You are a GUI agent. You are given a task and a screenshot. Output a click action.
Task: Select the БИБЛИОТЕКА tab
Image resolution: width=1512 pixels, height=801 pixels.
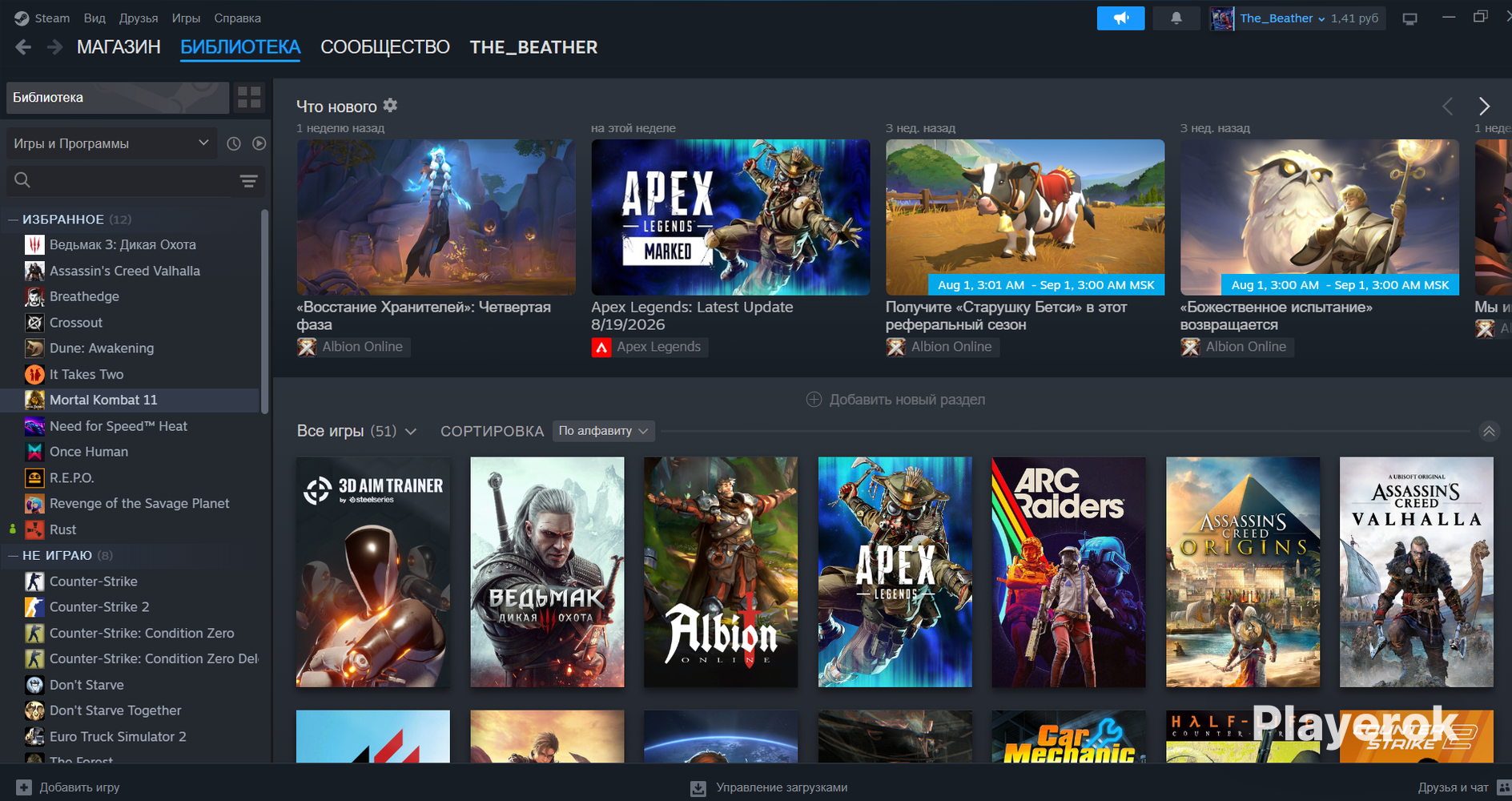(240, 47)
